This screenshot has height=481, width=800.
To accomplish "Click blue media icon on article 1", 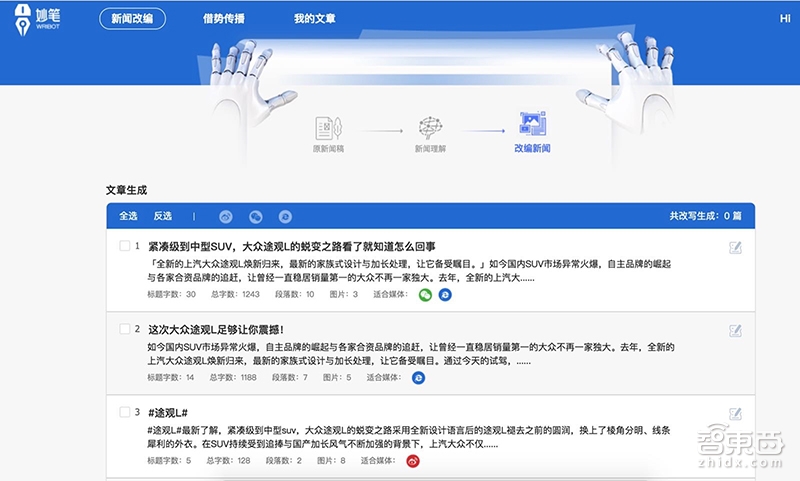I will tap(445, 295).
